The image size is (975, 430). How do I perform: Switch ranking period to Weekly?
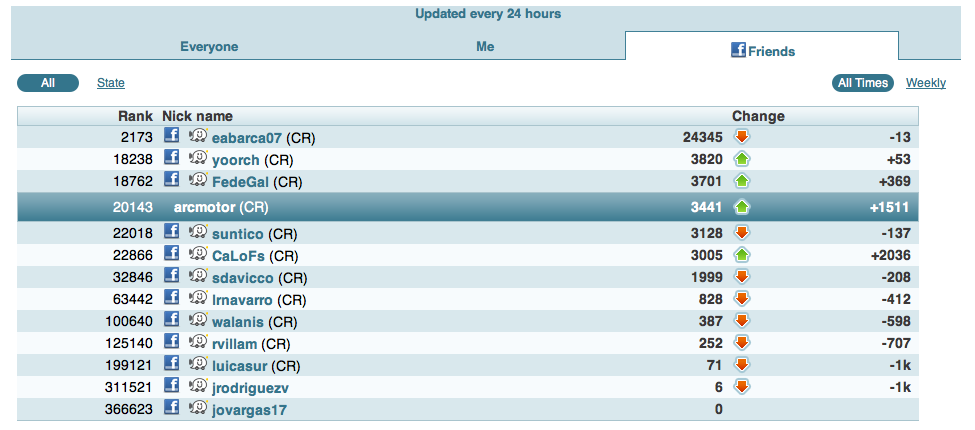coord(925,83)
